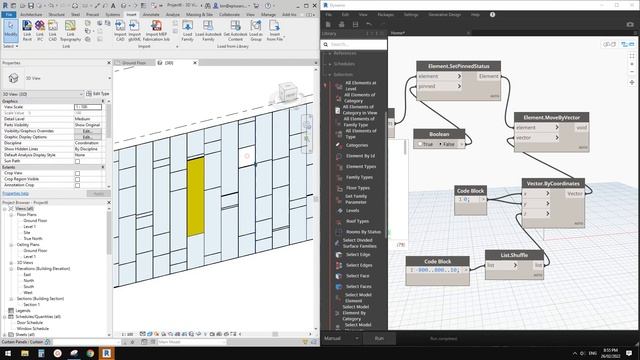Click Import MEP Fabrication Job icon
Image resolution: width=640 pixels, height=360 pixels.
(x=156, y=31)
